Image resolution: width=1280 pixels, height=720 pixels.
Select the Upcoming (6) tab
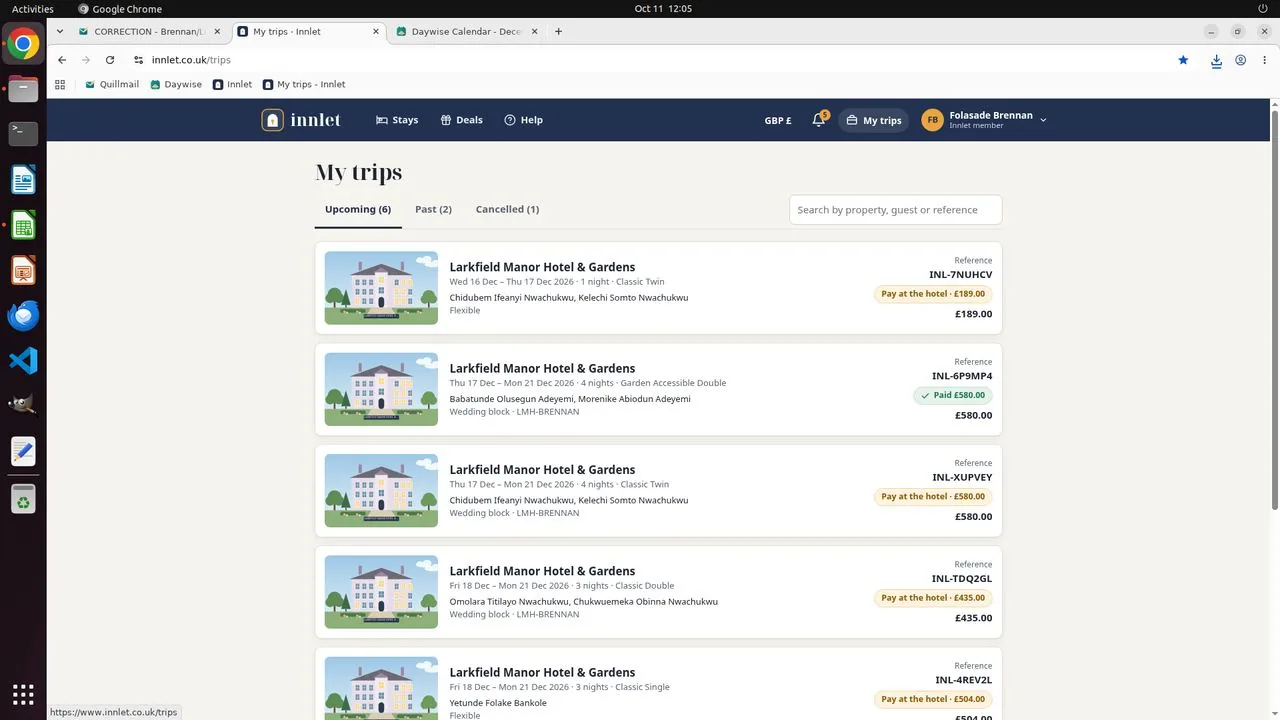(358, 210)
